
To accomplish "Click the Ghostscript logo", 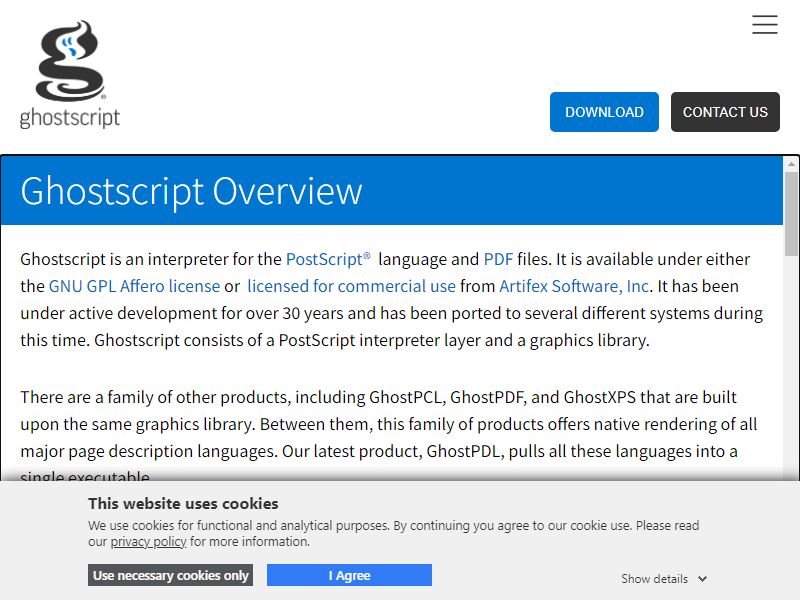I will coord(70,74).
